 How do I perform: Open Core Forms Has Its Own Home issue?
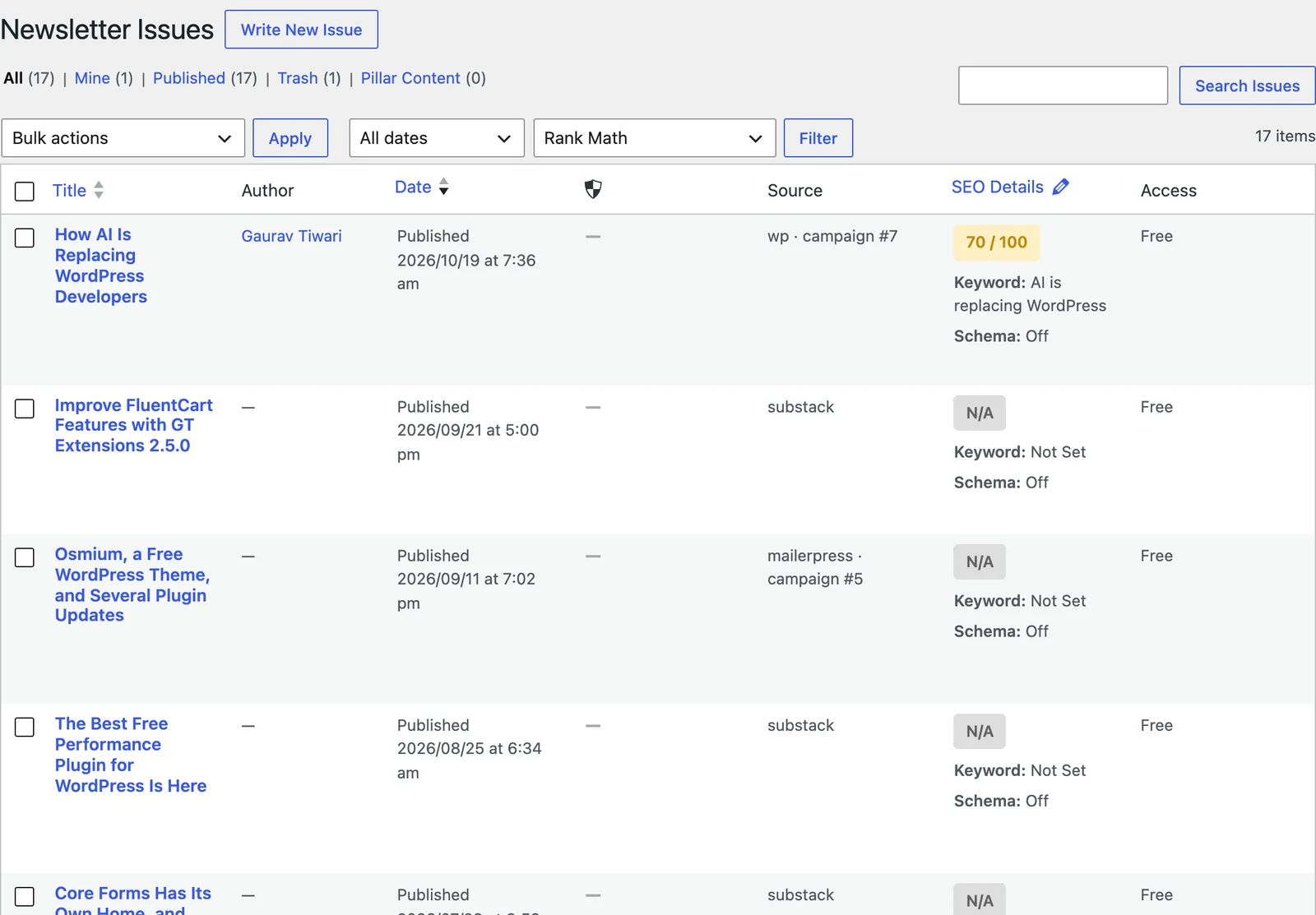(x=133, y=901)
